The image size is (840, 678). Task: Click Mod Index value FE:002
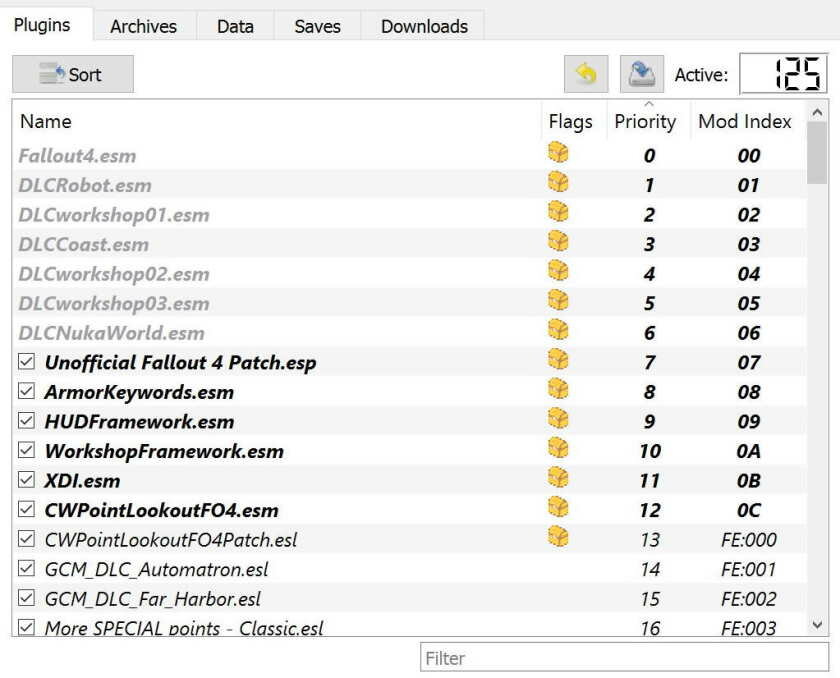pos(748,598)
